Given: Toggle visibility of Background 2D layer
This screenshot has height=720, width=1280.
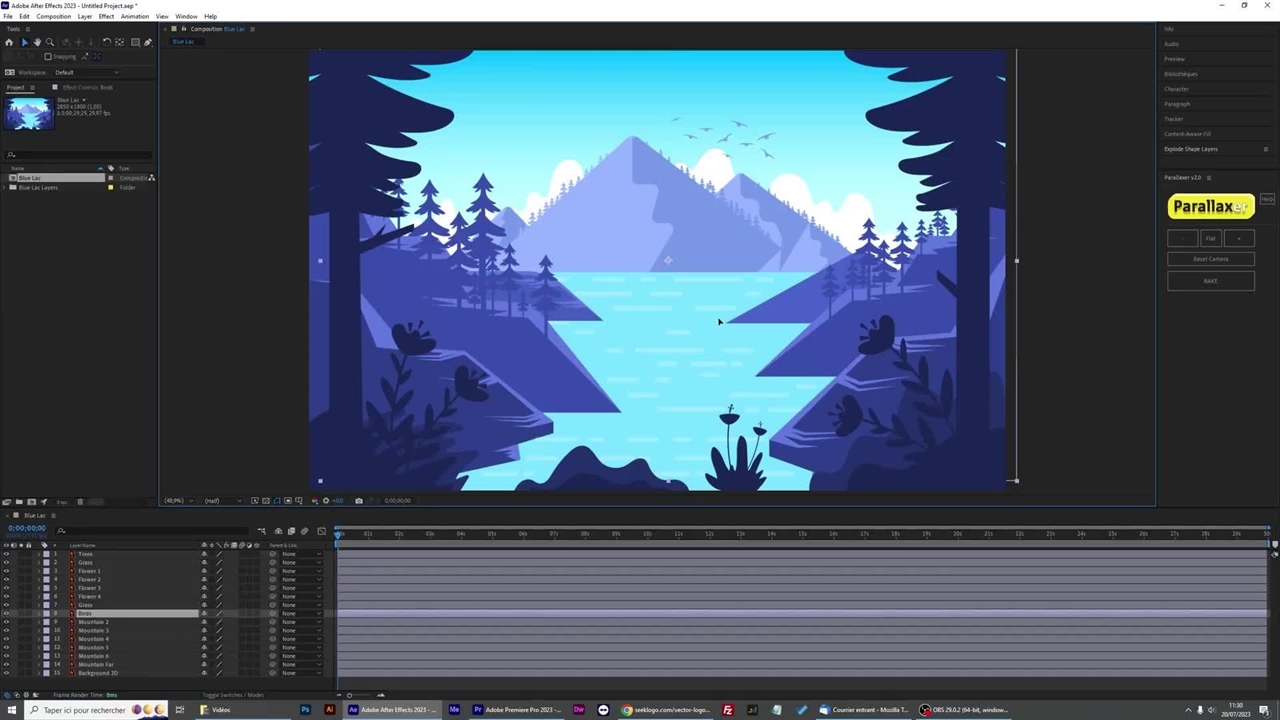Looking at the screenshot, I should 6,673.
